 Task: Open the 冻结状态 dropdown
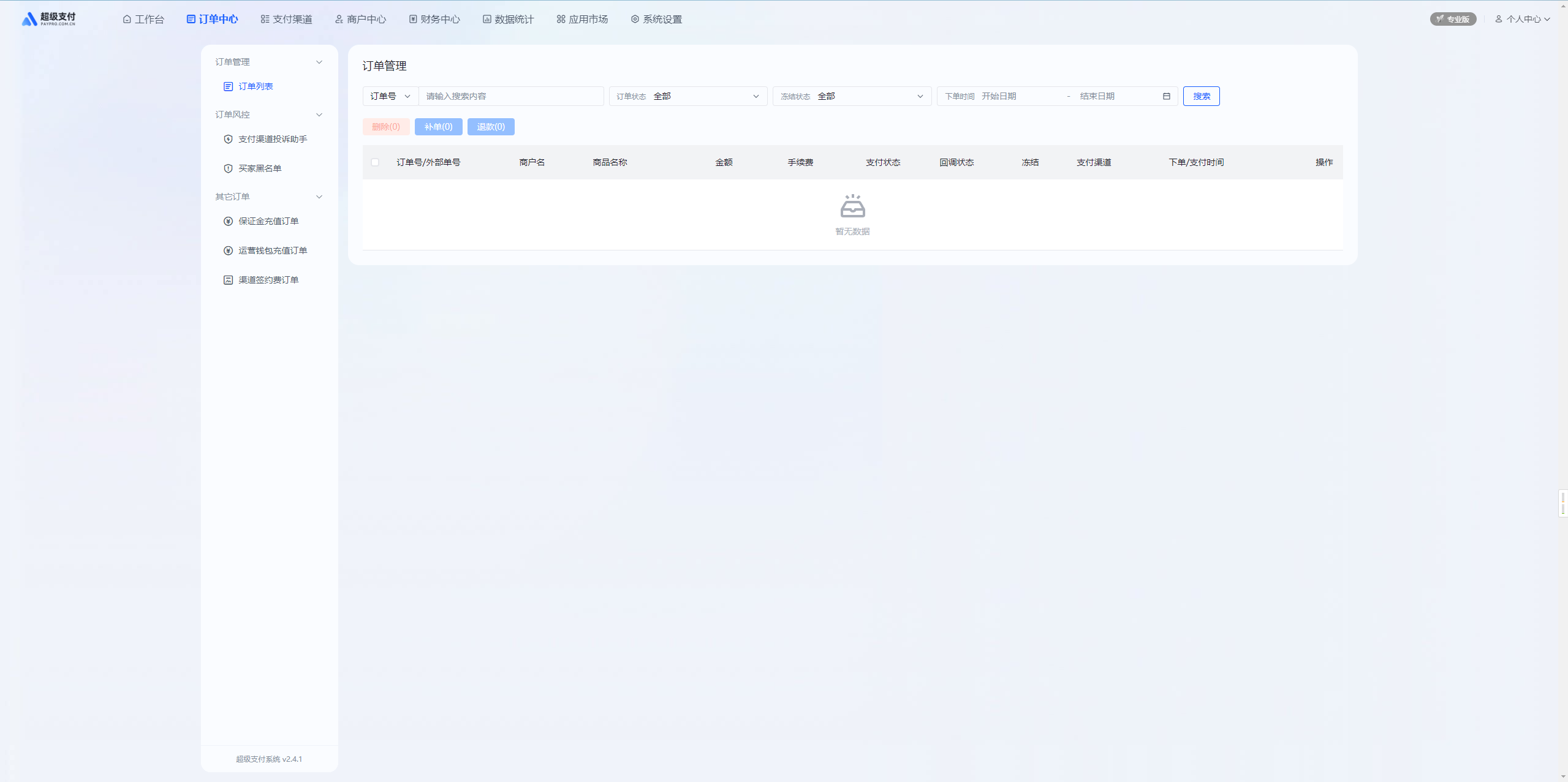[x=852, y=96]
